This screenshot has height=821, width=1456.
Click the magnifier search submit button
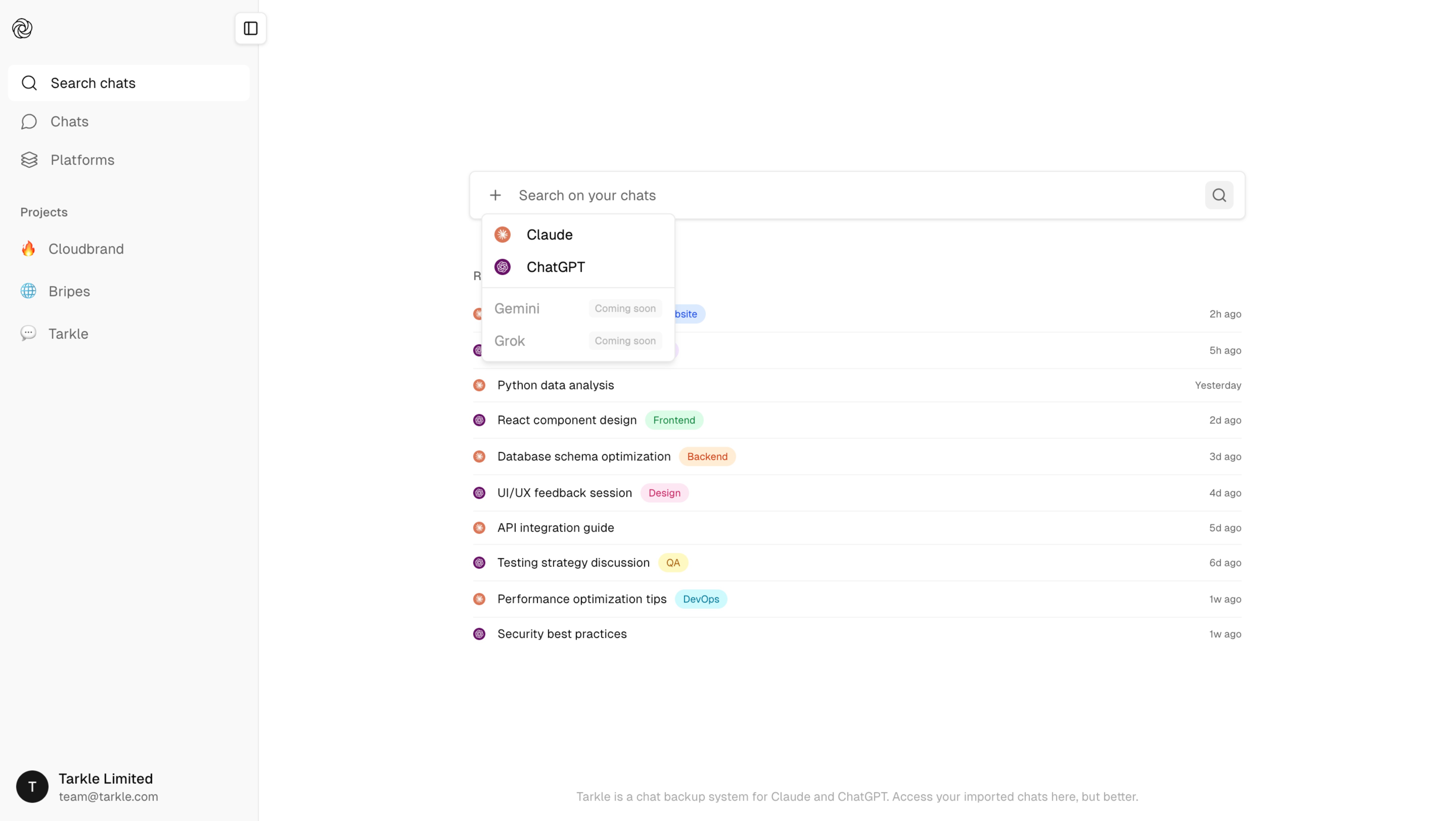[1219, 195]
